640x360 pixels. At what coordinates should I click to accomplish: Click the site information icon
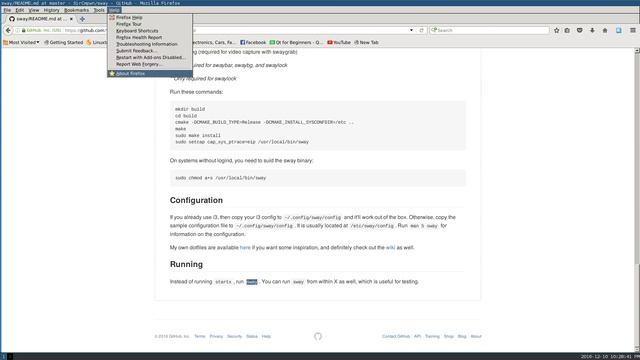[18, 30]
